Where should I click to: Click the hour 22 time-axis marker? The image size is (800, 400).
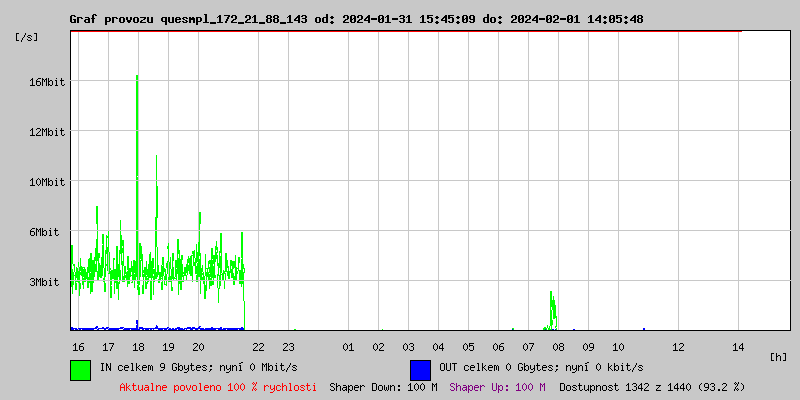click(x=259, y=347)
